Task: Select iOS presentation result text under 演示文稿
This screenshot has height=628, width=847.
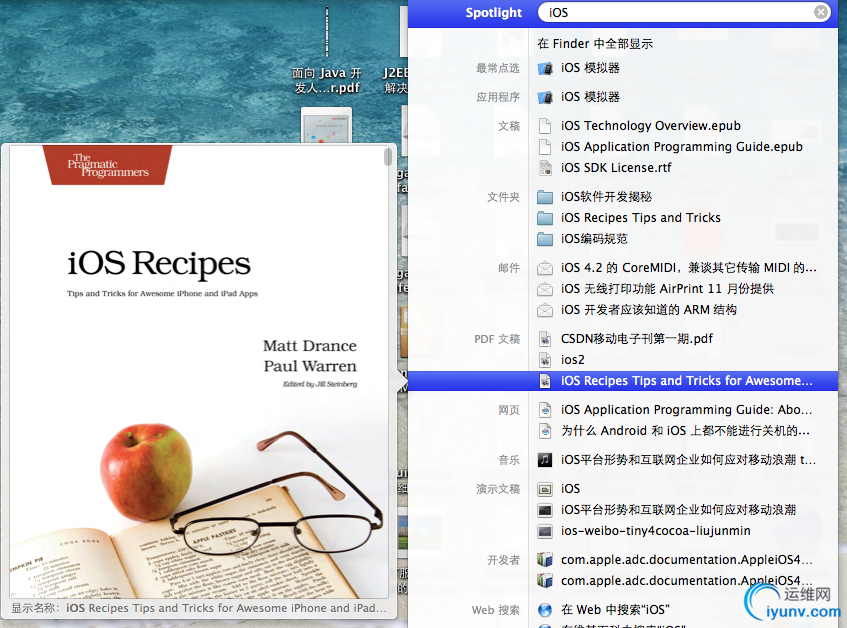Action: tap(570, 489)
